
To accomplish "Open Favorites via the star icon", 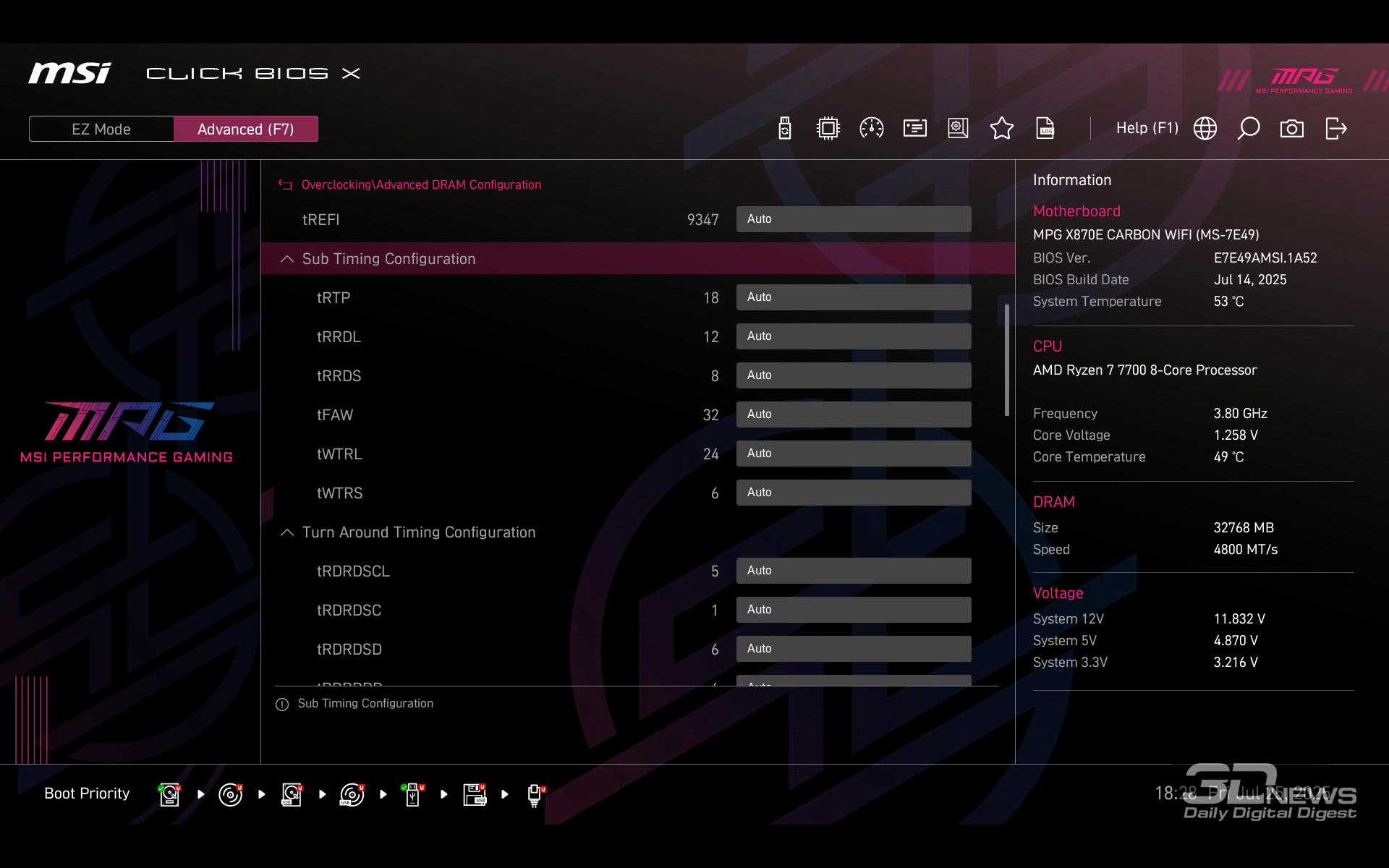I will point(1001,129).
